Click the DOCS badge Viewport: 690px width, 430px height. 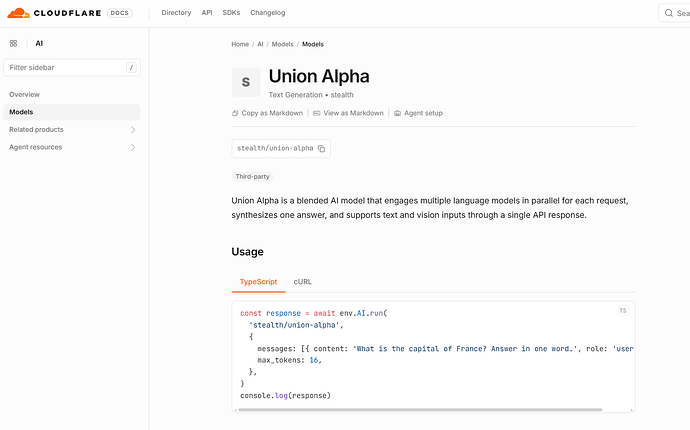coord(120,13)
